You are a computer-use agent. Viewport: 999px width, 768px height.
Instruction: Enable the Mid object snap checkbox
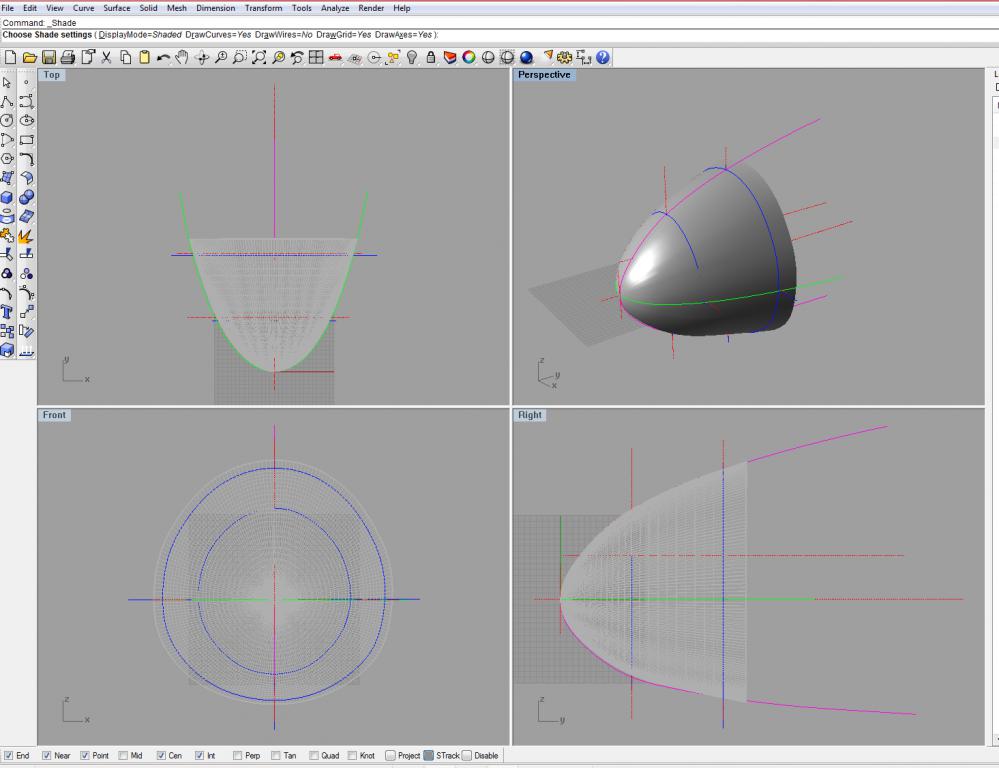(x=122, y=756)
